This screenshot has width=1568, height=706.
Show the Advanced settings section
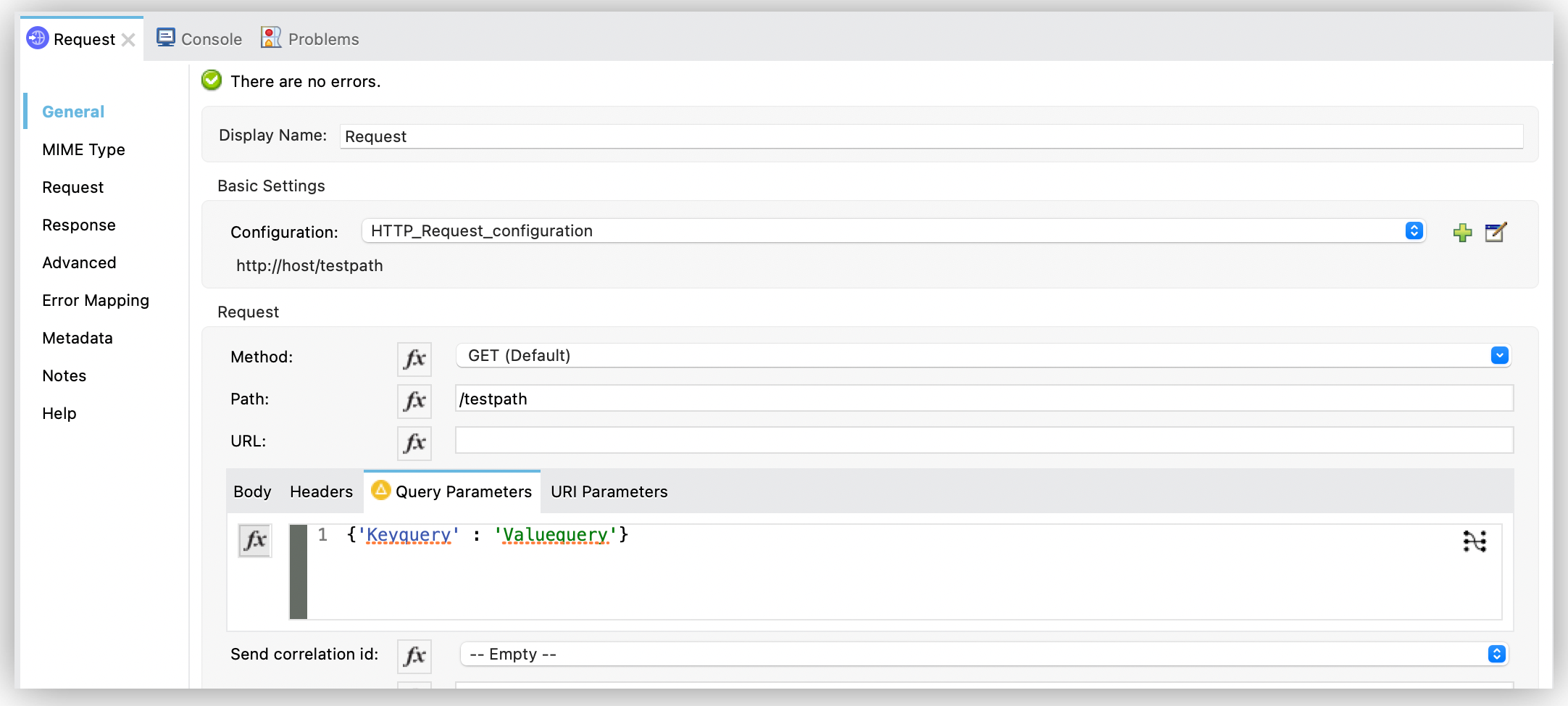pyautogui.click(x=79, y=262)
